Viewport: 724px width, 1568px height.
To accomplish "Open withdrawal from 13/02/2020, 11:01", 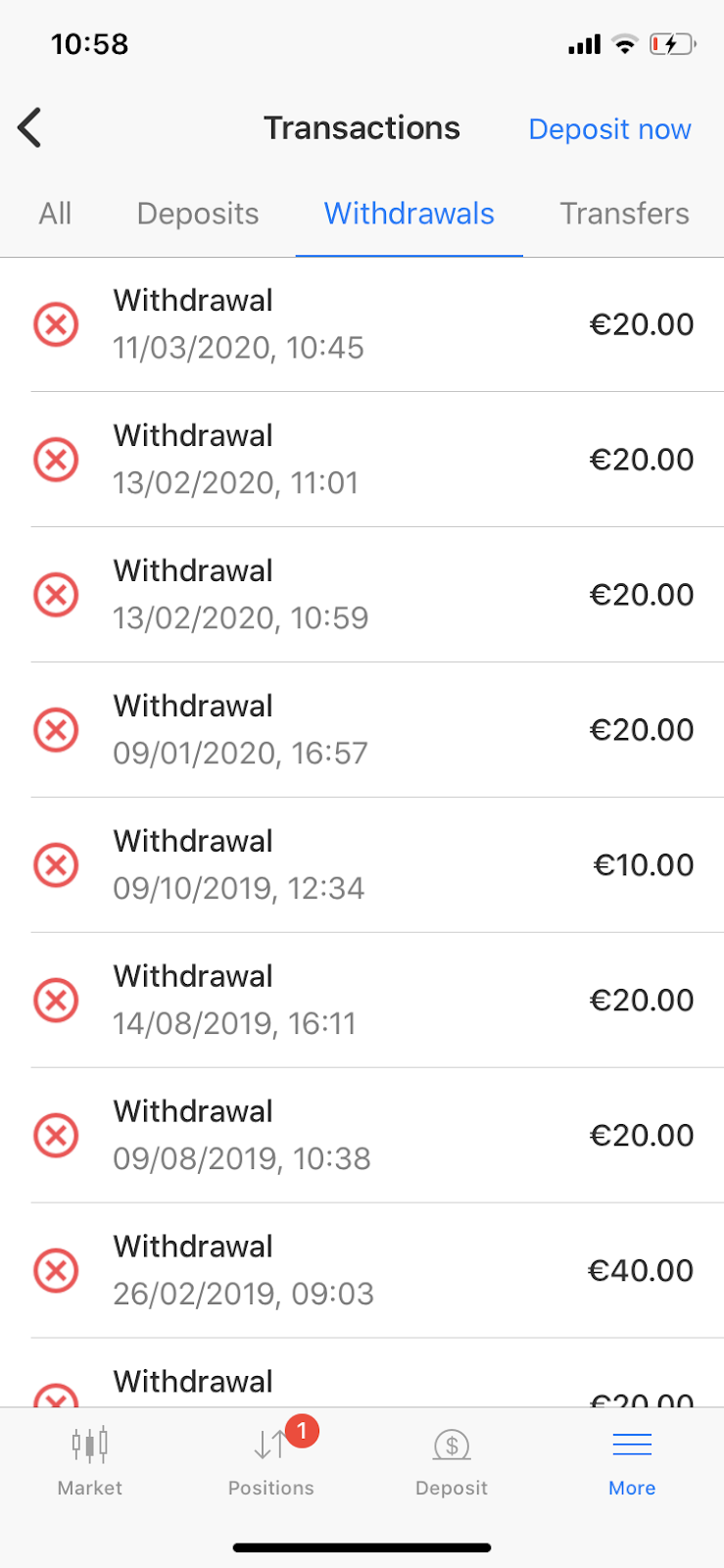I will coord(362,460).
